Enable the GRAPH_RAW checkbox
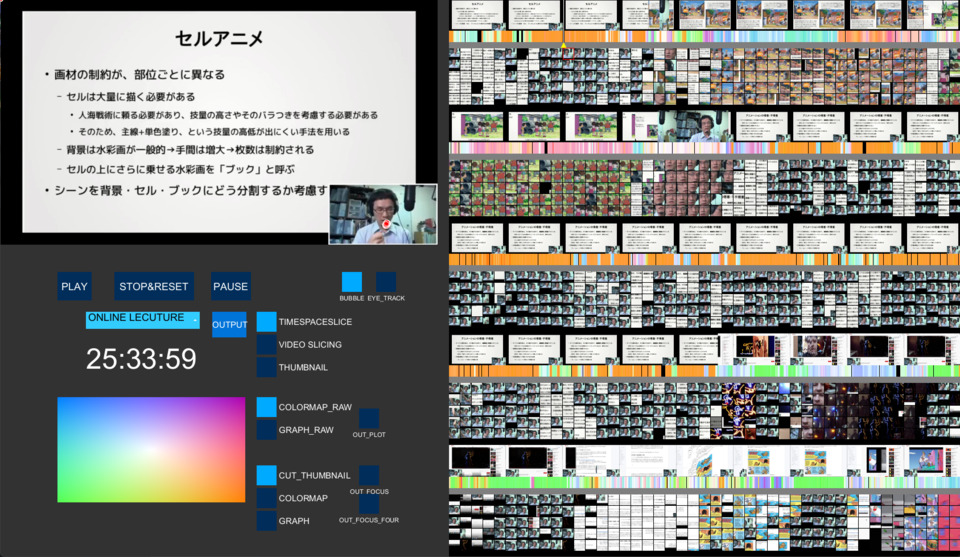The width and height of the screenshot is (960, 557). click(266, 430)
